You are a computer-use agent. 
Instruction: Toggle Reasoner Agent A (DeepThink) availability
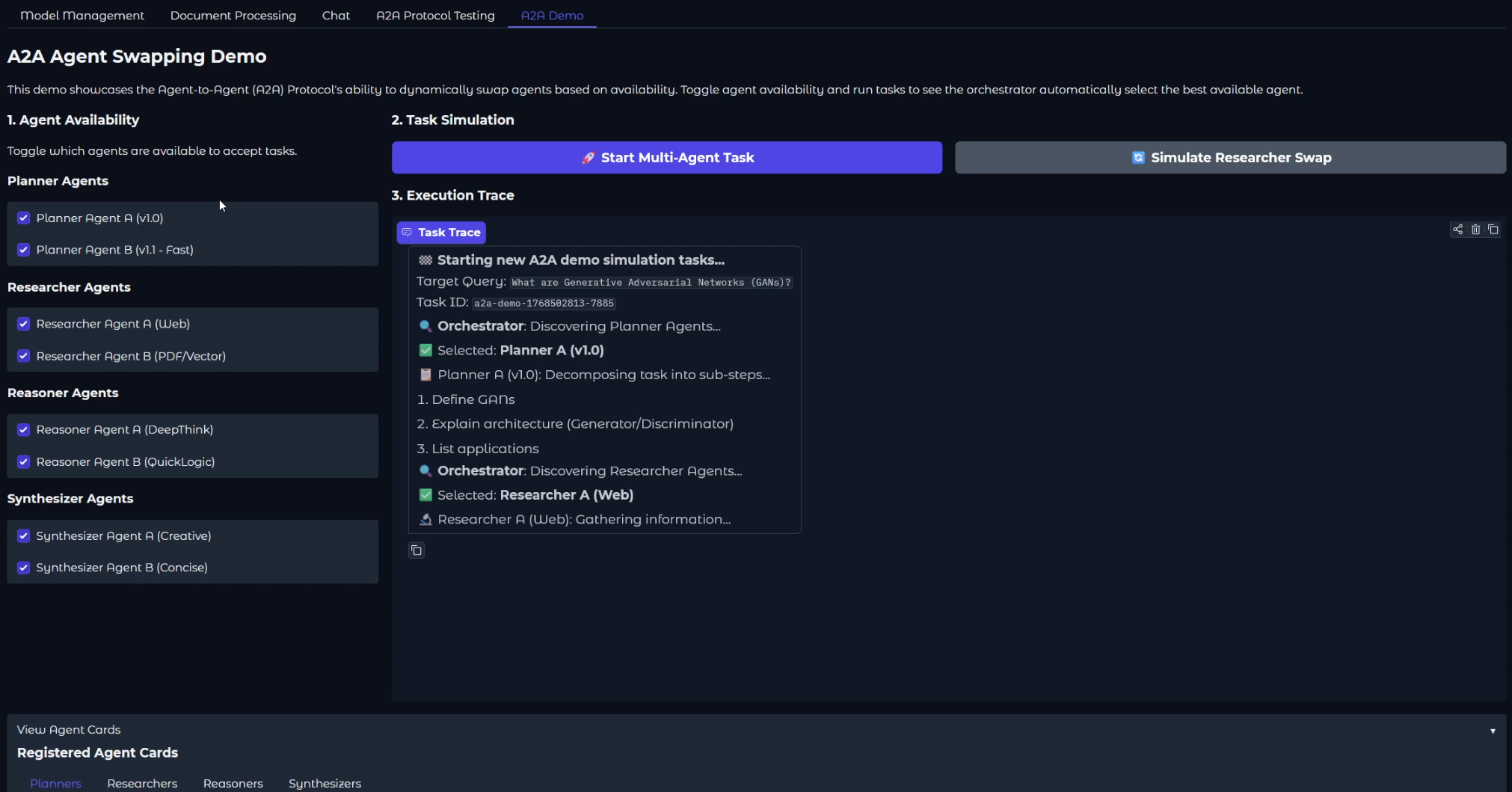23,429
